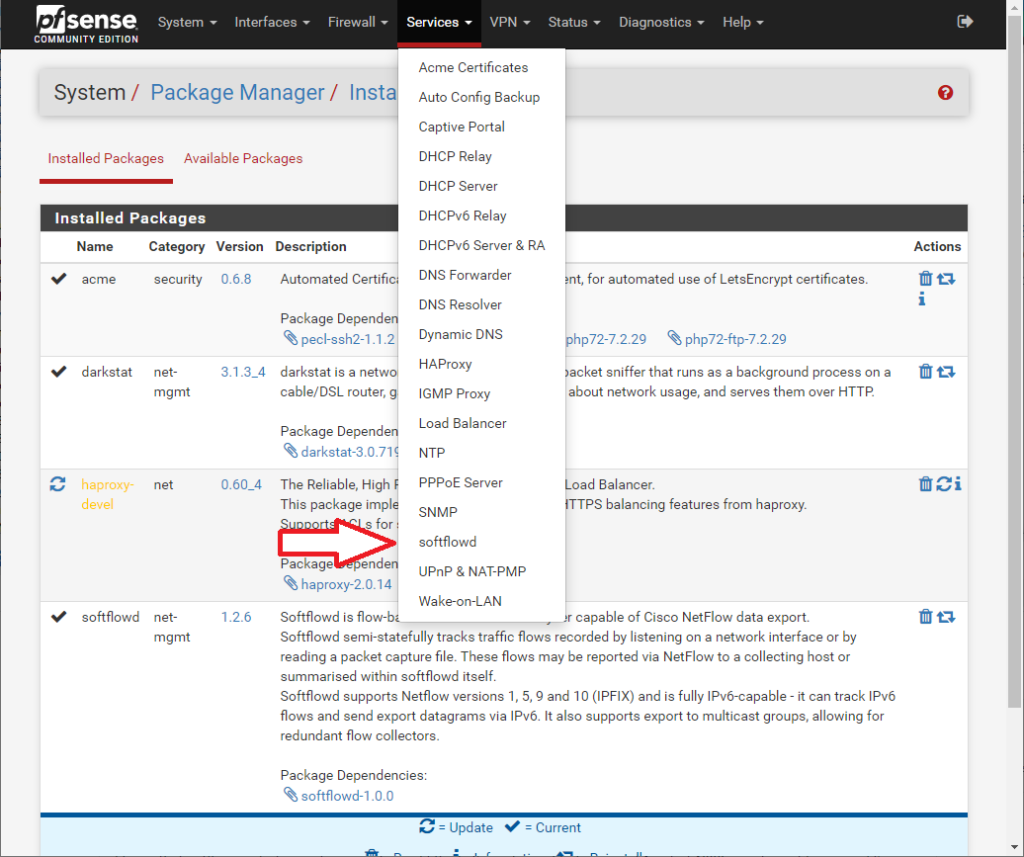Click the current checkmark next to darkstat
The width and height of the screenshot is (1024, 857).
(59, 372)
